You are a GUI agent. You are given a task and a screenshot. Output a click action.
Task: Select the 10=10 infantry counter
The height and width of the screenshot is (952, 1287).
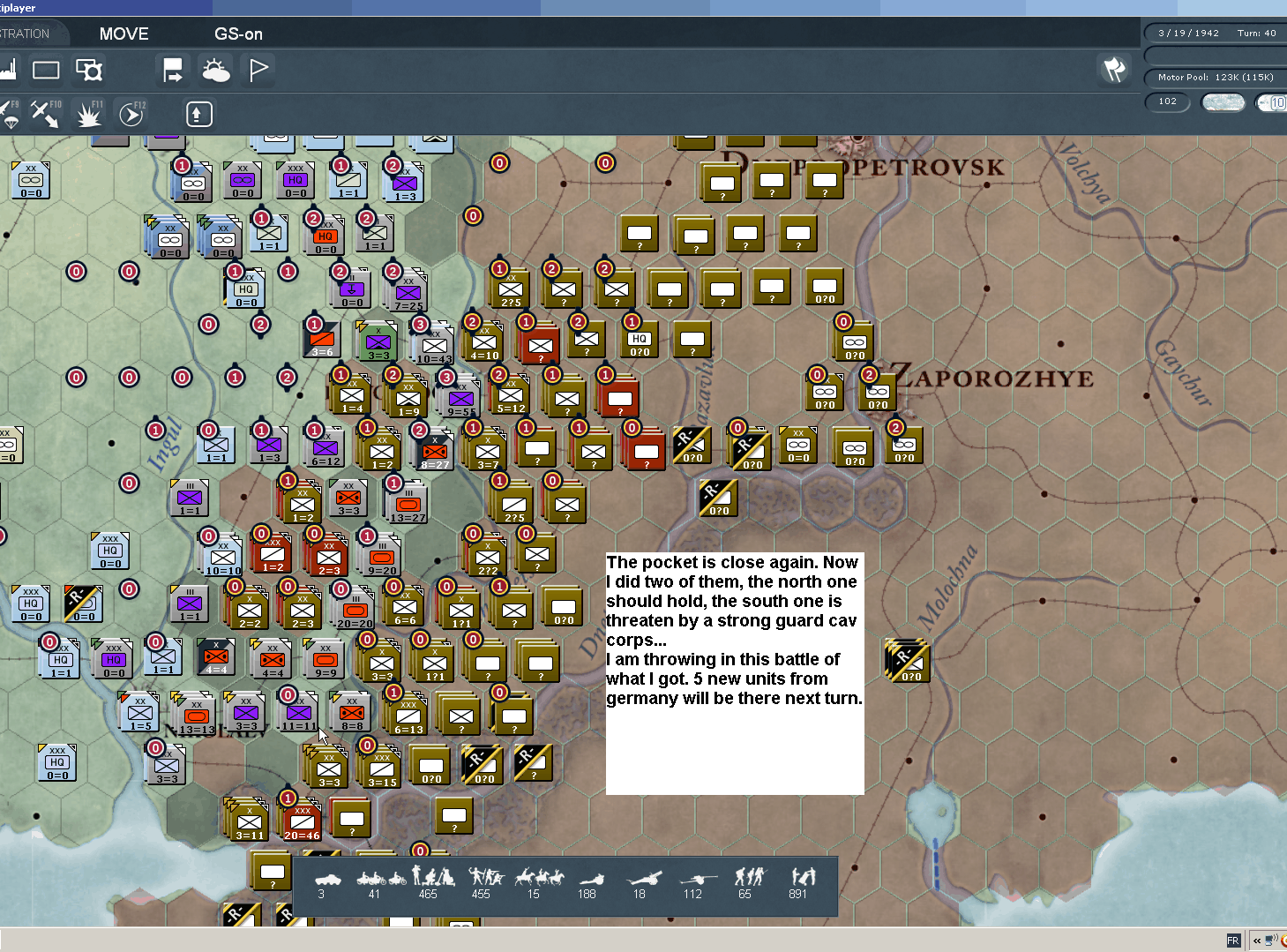point(222,557)
